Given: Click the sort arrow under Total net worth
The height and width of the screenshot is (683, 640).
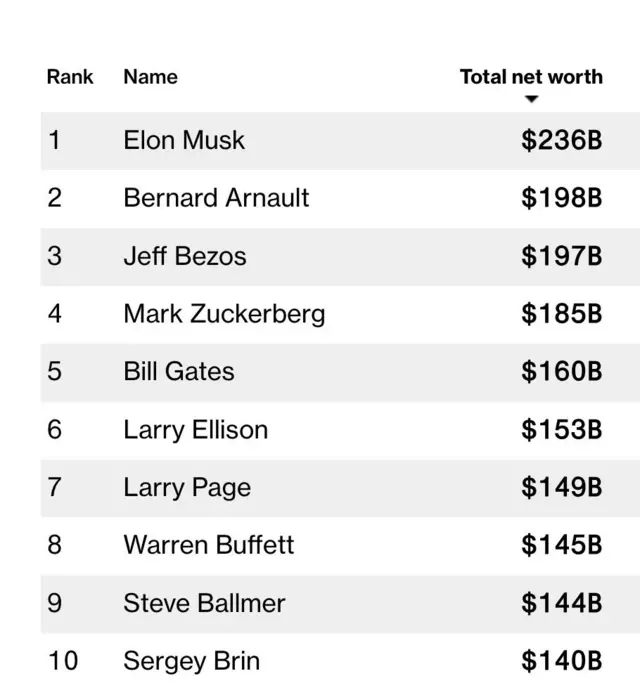Looking at the screenshot, I should pyautogui.click(x=531, y=99).
